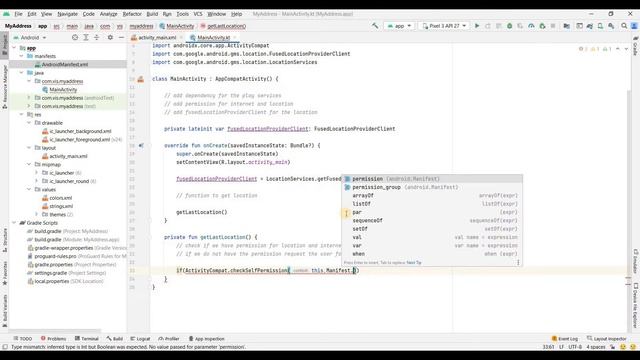Open the VCS menu
The height and width of the screenshot is (360, 640).
(x=198, y=14)
